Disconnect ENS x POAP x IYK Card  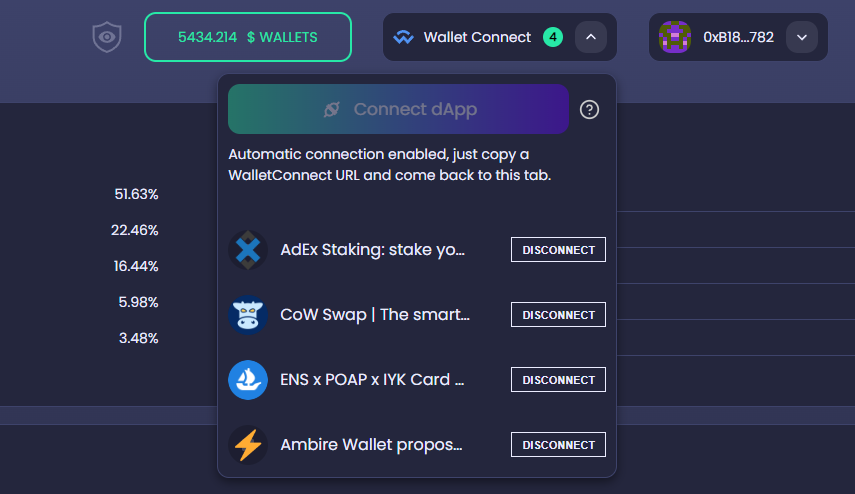[x=558, y=379]
